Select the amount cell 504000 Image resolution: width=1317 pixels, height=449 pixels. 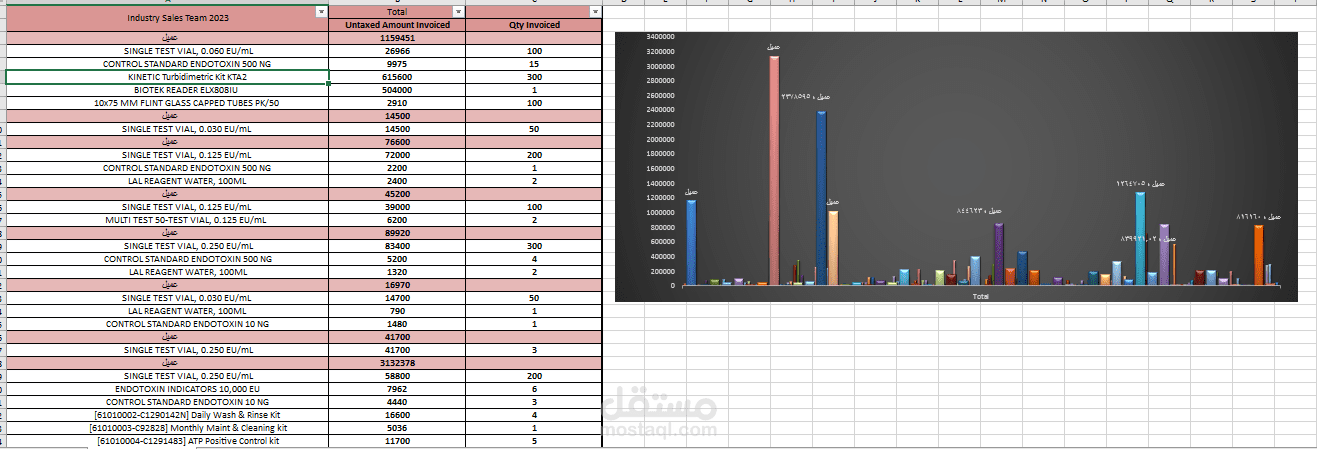pyautogui.click(x=397, y=89)
